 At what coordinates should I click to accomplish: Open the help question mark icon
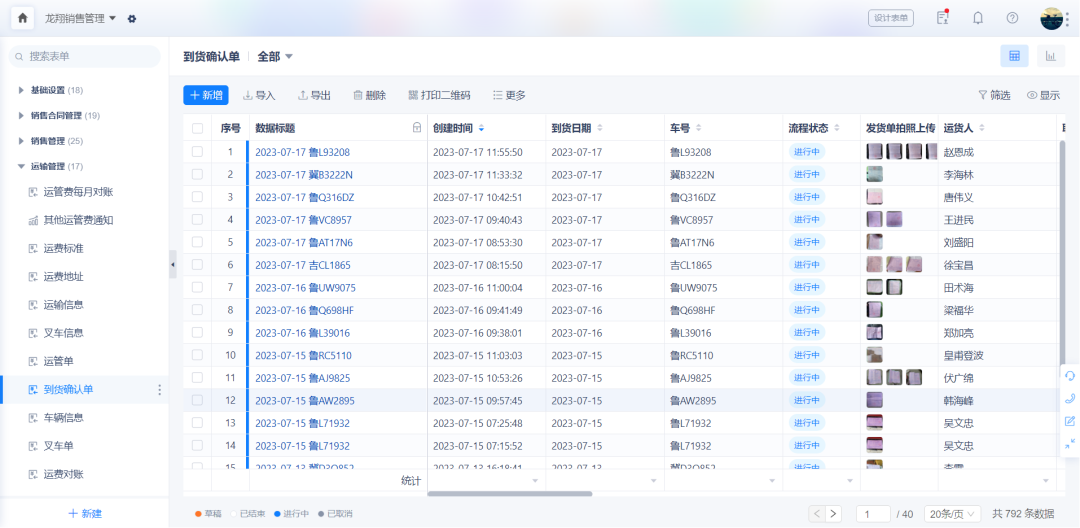[1012, 19]
